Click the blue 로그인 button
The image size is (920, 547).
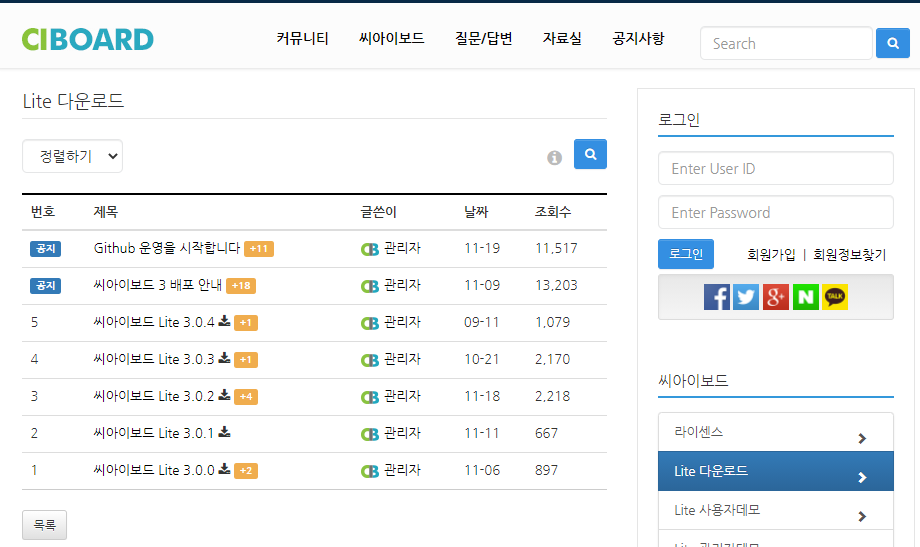[x=686, y=254]
